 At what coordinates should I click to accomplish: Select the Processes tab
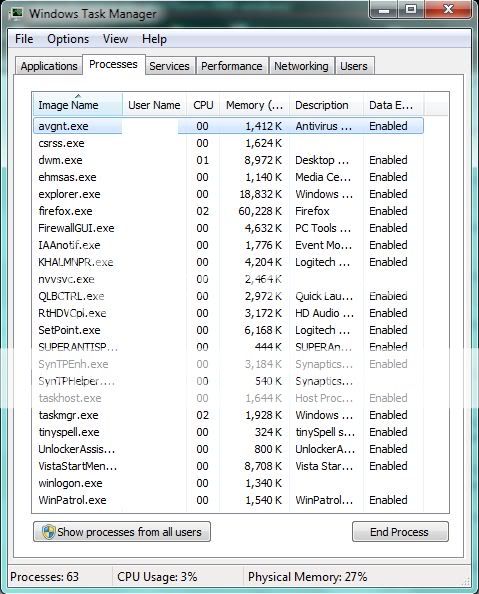point(113,64)
